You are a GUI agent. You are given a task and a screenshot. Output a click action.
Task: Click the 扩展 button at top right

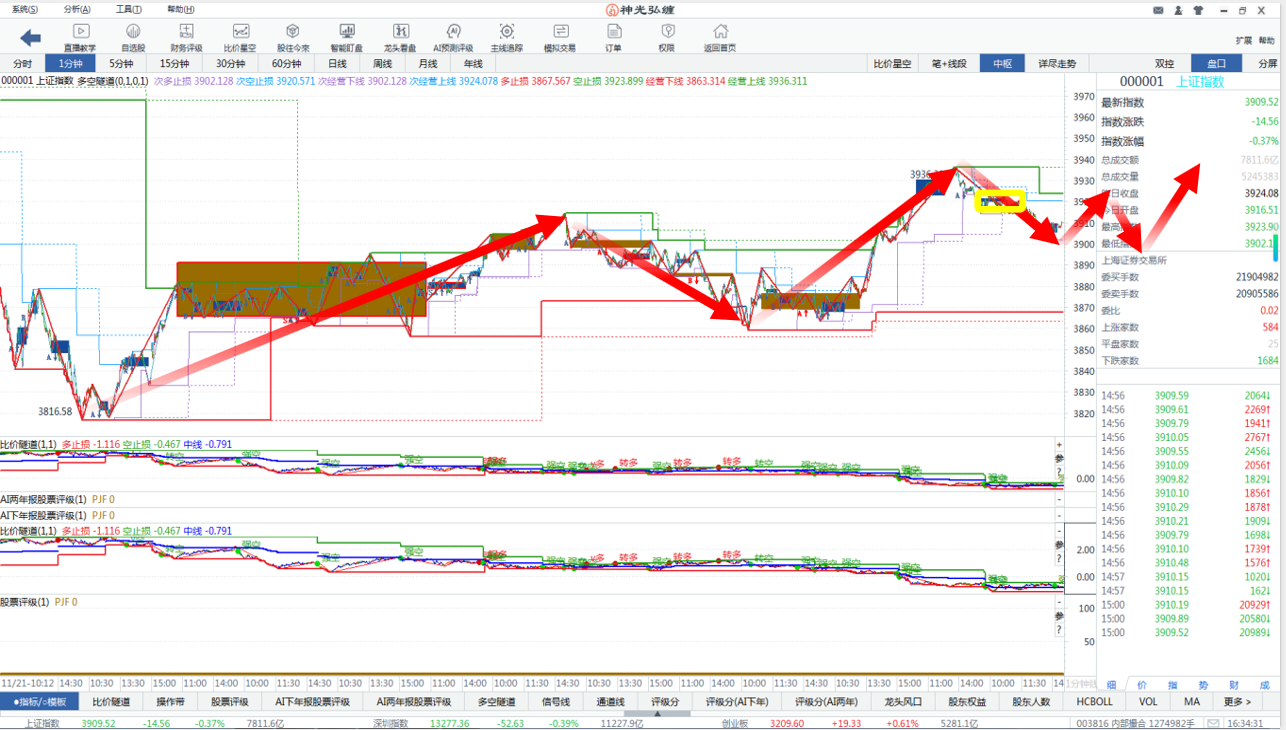click(1243, 41)
